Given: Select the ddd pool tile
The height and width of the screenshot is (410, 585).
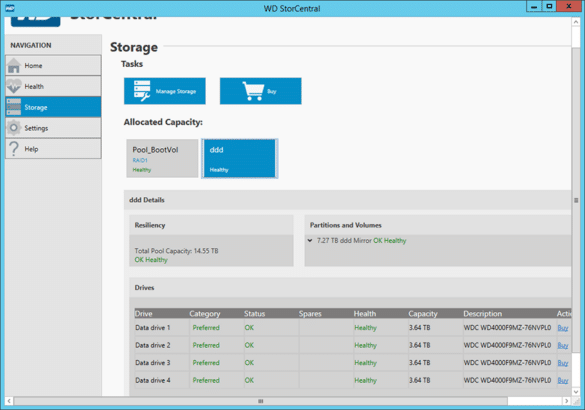Looking at the screenshot, I should 240,159.
